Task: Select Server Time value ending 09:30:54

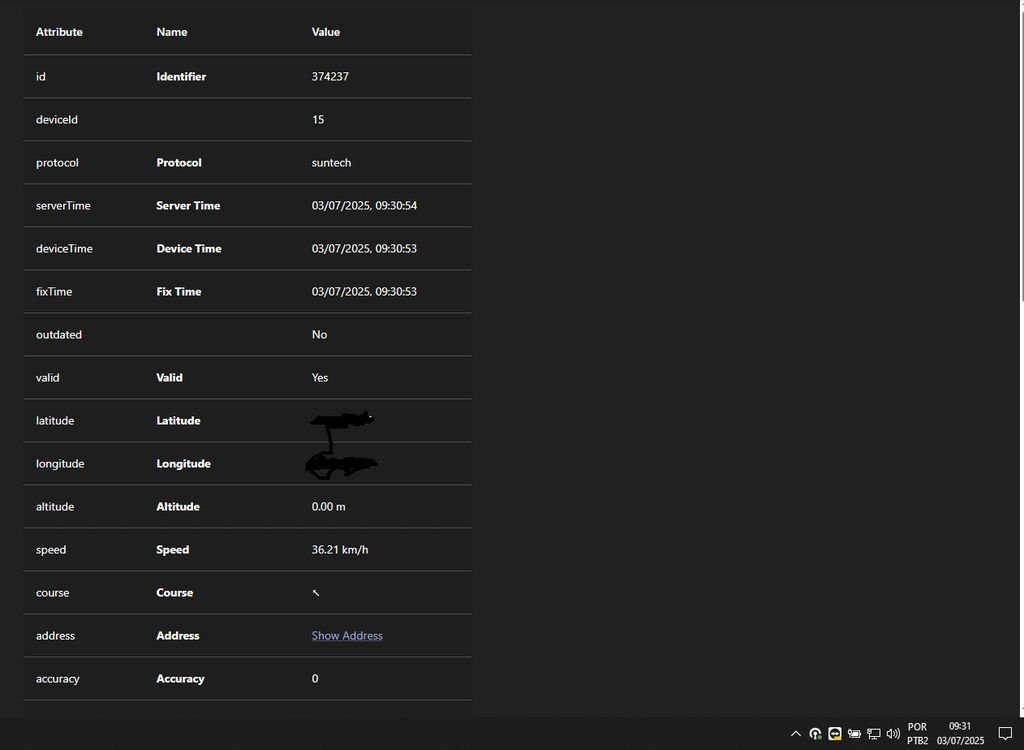Action: tap(364, 206)
